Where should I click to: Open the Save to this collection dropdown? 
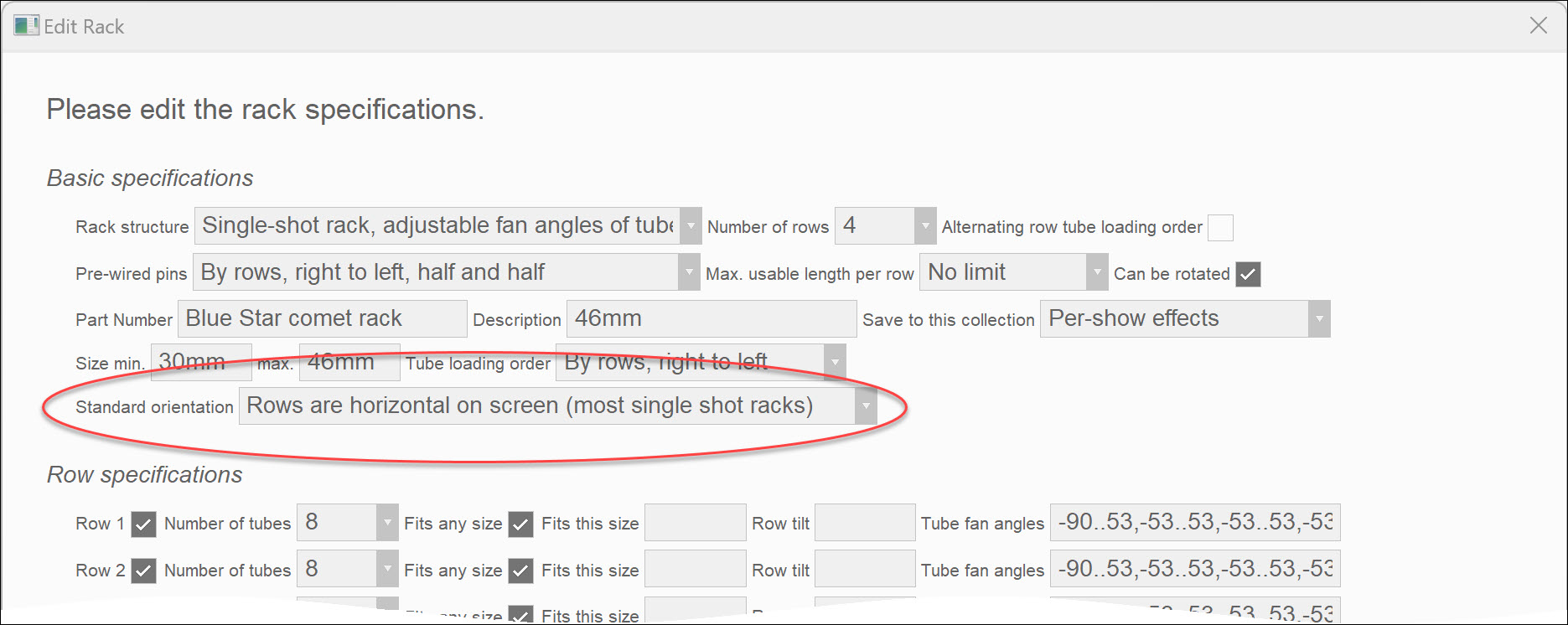pyautogui.click(x=1318, y=318)
